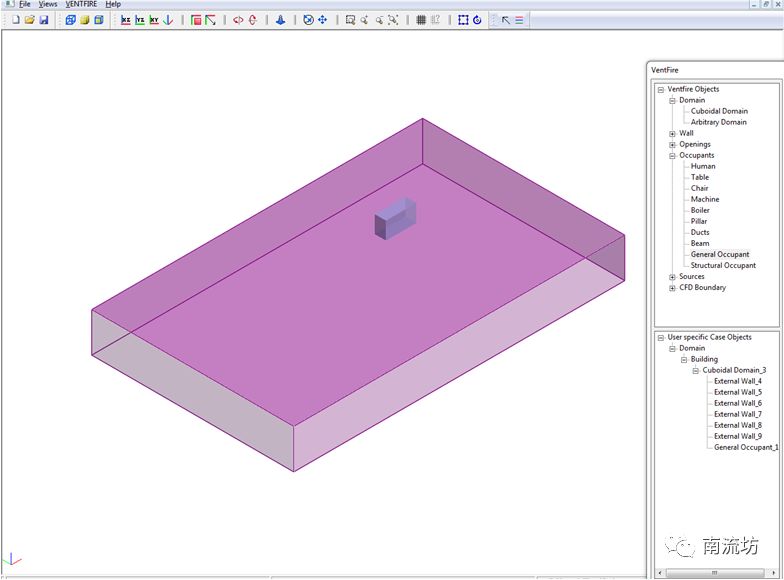
Task: Click the Save disk icon
Action: pos(44,20)
